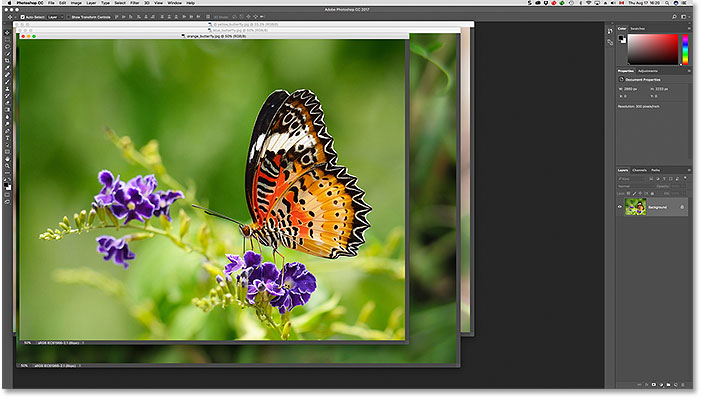This screenshot has width=701, height=398.
Task: Open the Color panel flyout menu
Action: click(x=689, y=28)
